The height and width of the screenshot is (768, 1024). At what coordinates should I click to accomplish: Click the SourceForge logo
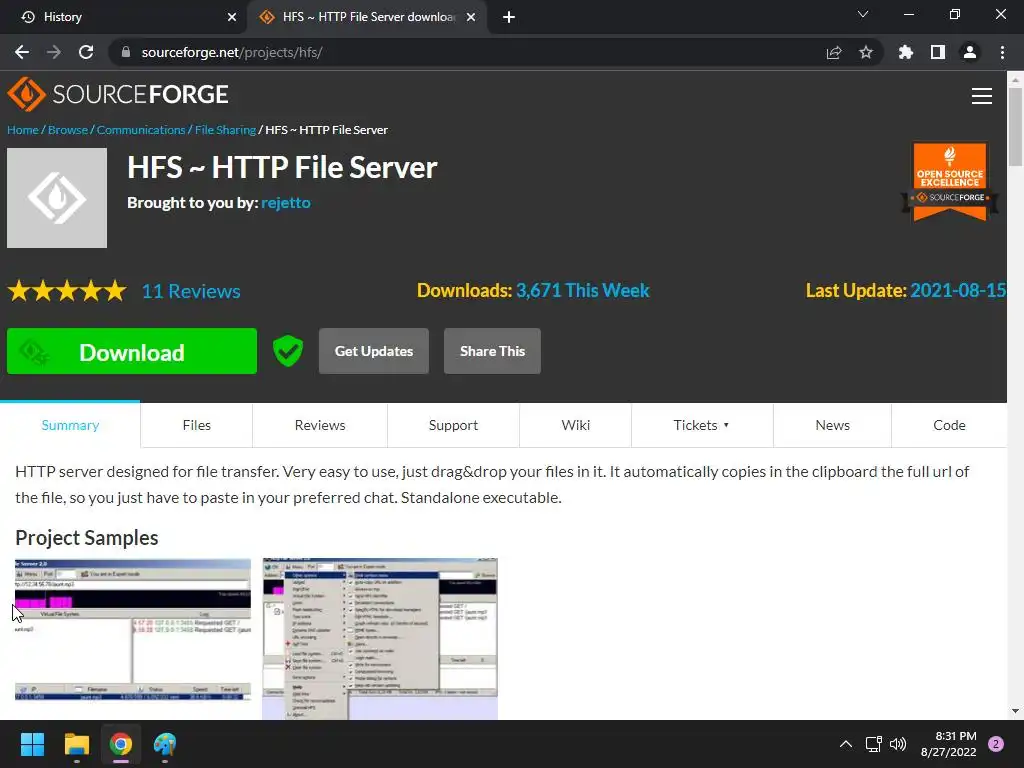click(x=118, y=95)
